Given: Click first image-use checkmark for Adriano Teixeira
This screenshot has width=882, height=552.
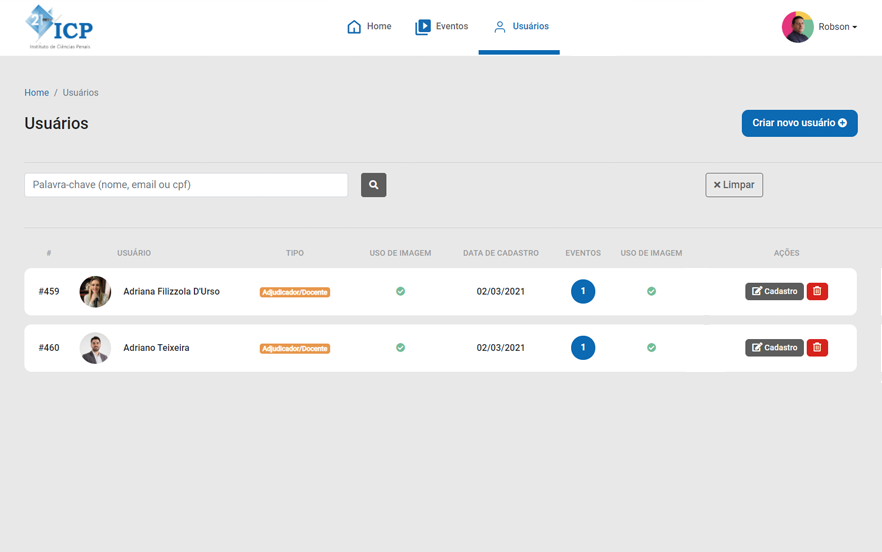Looking at the screenshot, I should (x=400, y=348).
